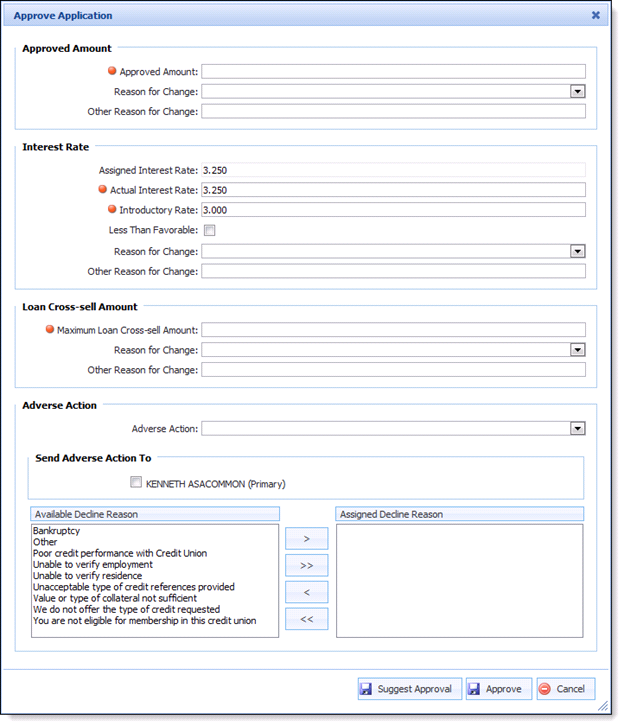Select Bankruptcy in Available Decline Reason list
The image size is (624, 726).
[x=56, y=531]
